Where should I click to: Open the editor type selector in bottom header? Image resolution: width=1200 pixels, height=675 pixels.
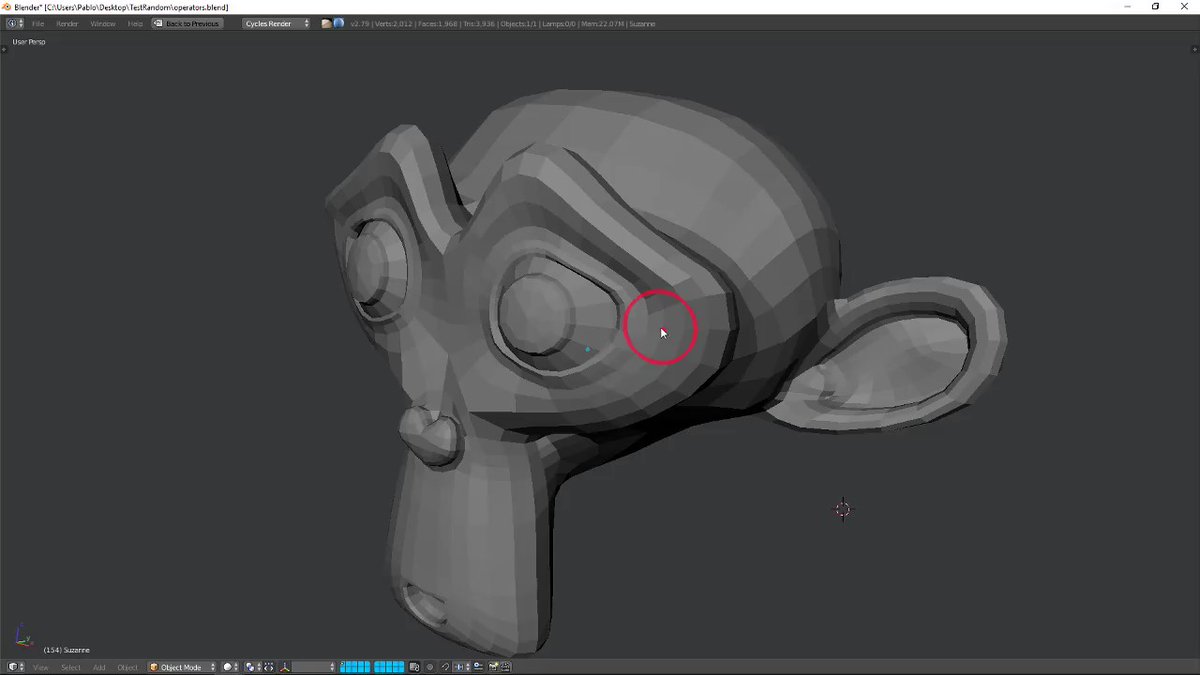15,667
